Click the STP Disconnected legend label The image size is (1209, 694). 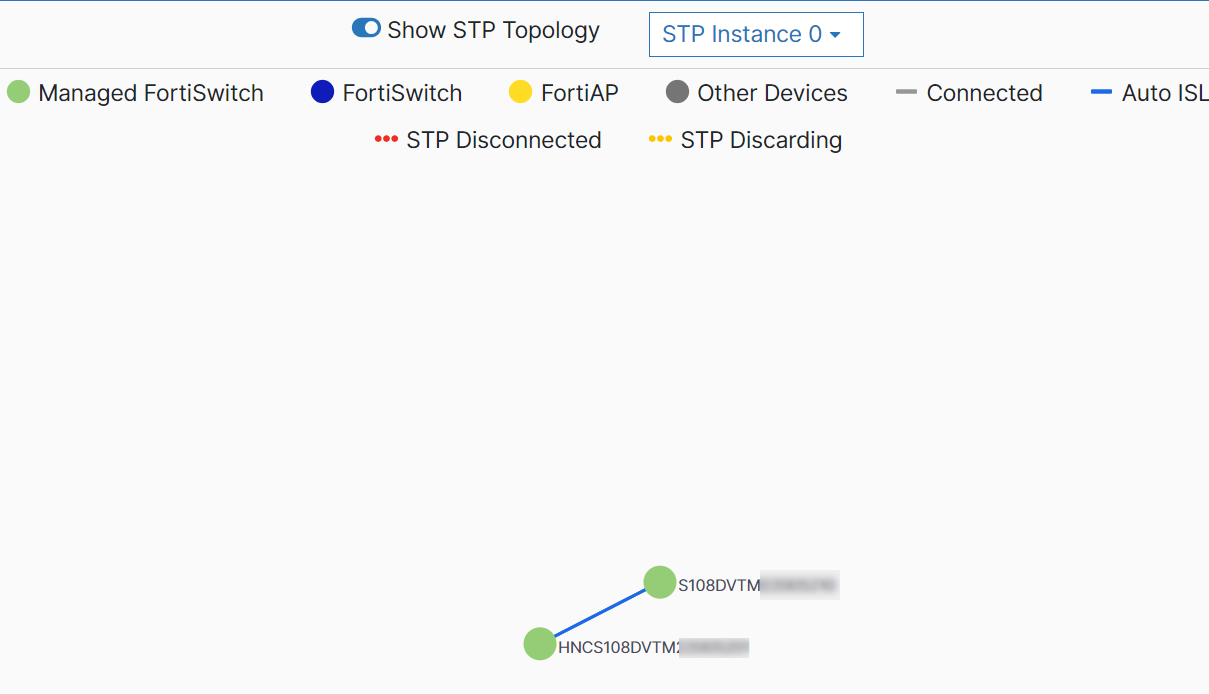pyautogui.click(x=503, y=139)
